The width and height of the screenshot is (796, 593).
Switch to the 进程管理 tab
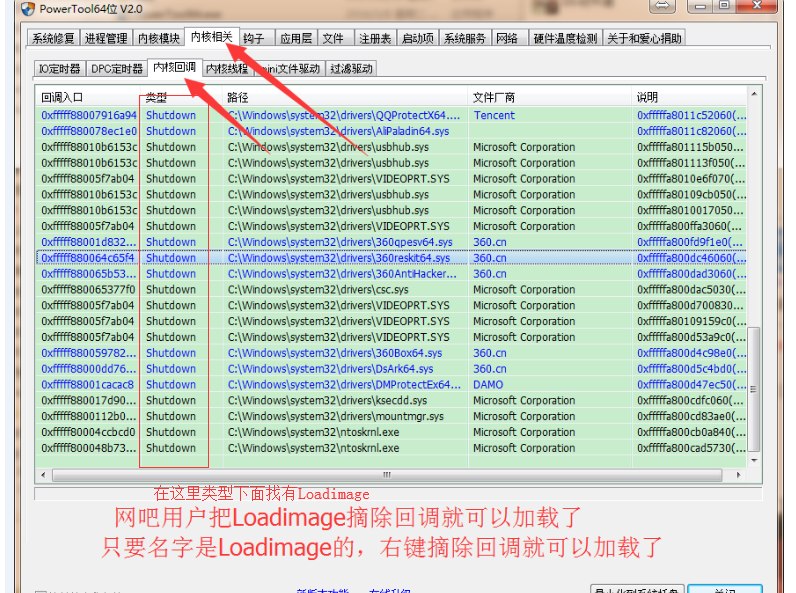pos(106,39)
